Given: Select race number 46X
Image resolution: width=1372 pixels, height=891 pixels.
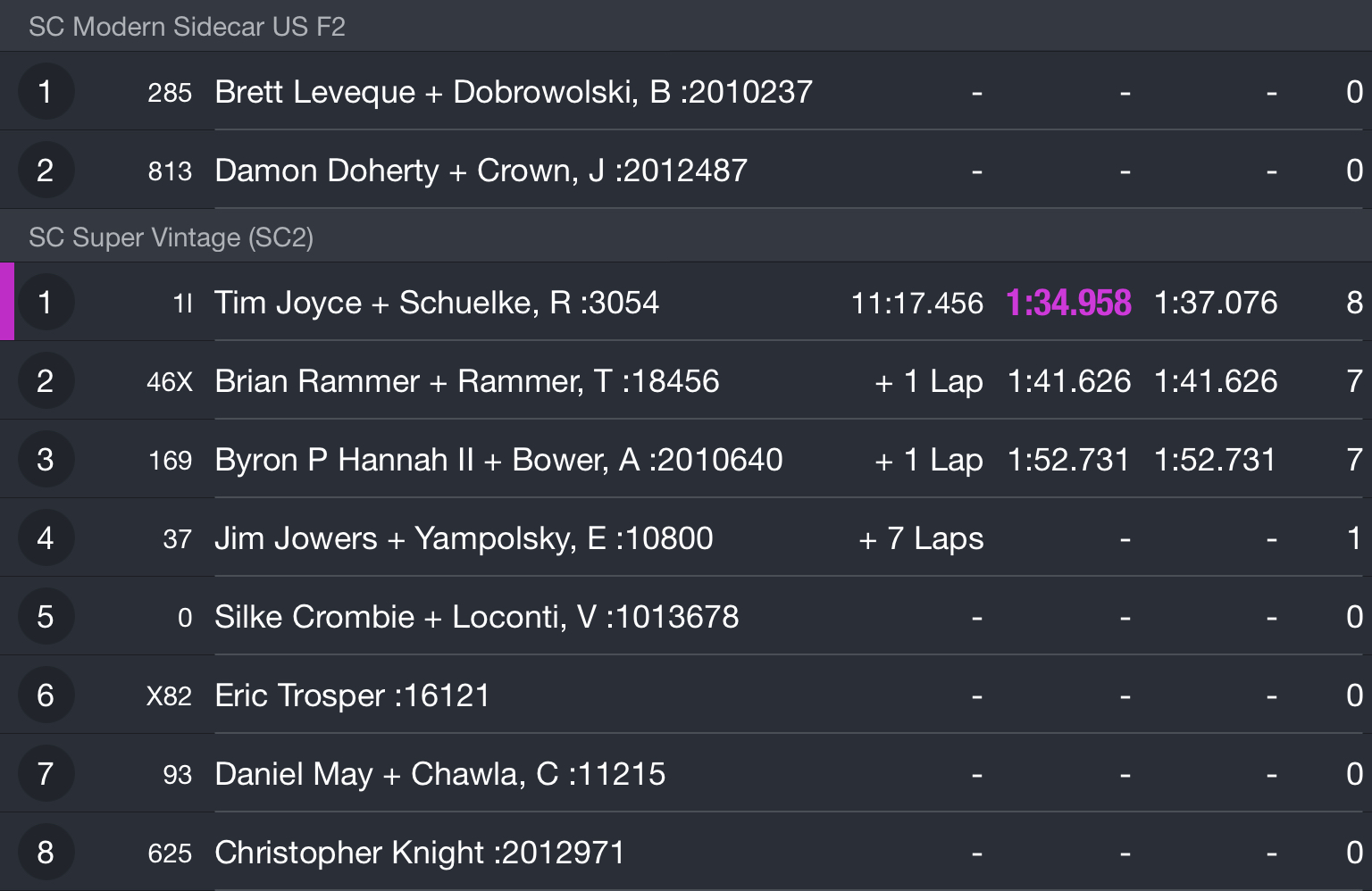Looking at the screenshot, I should click(x=170, y=382).
